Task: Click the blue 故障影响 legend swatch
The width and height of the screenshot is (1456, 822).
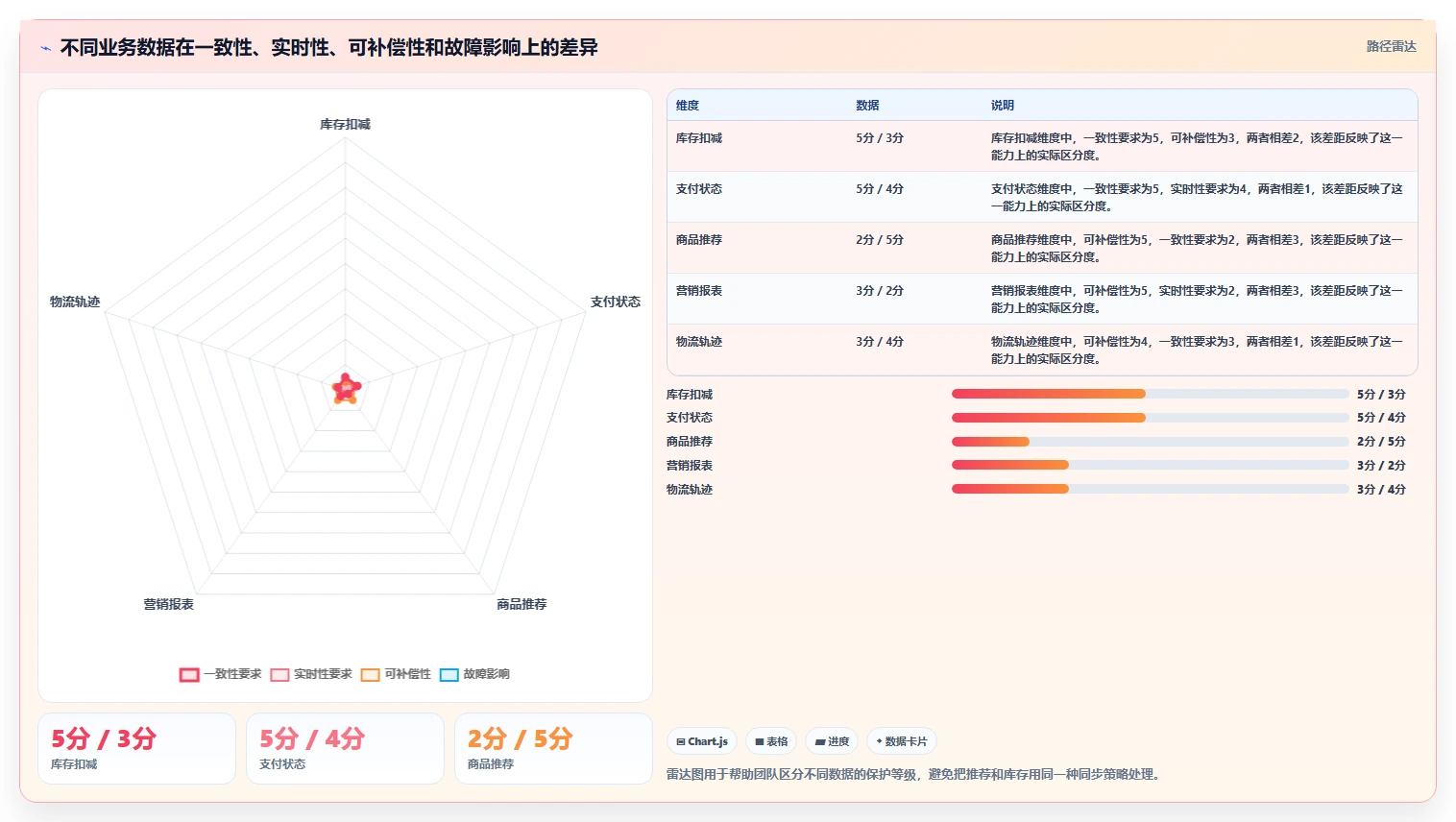Action: (449, 675)
